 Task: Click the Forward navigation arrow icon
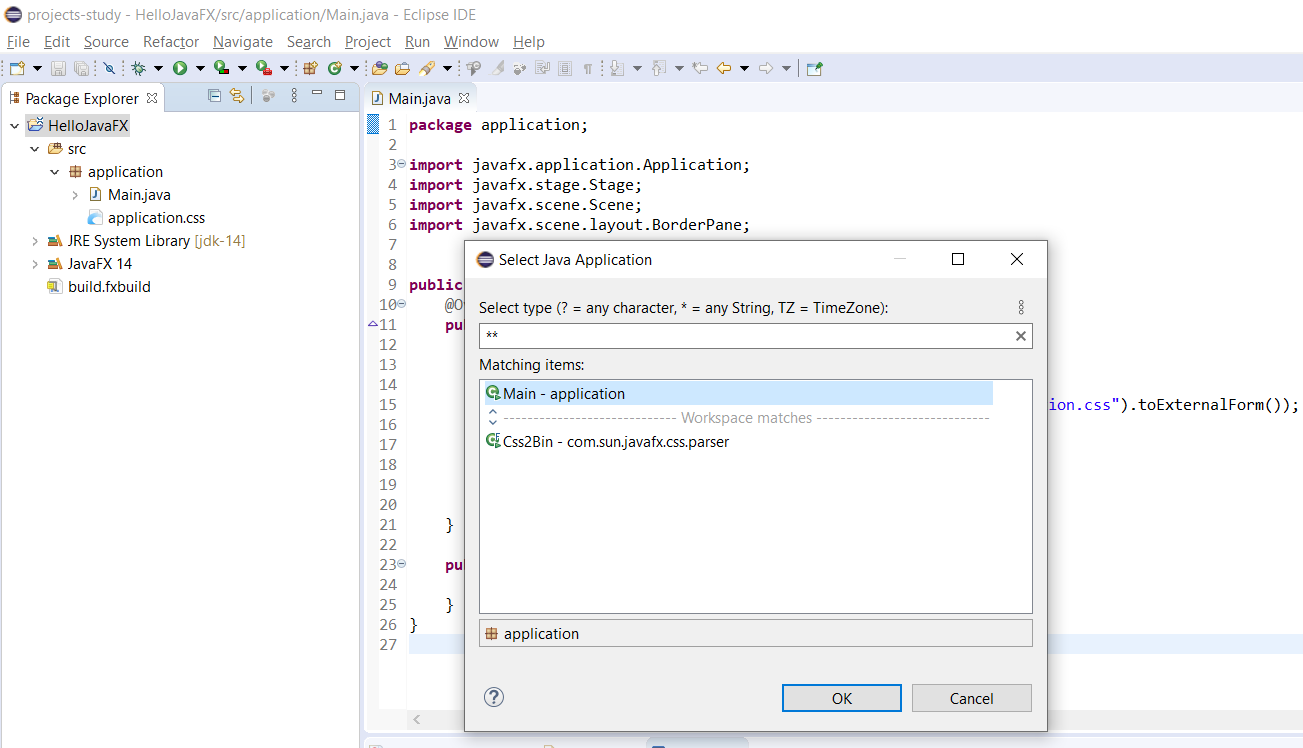tap(766, 68)
